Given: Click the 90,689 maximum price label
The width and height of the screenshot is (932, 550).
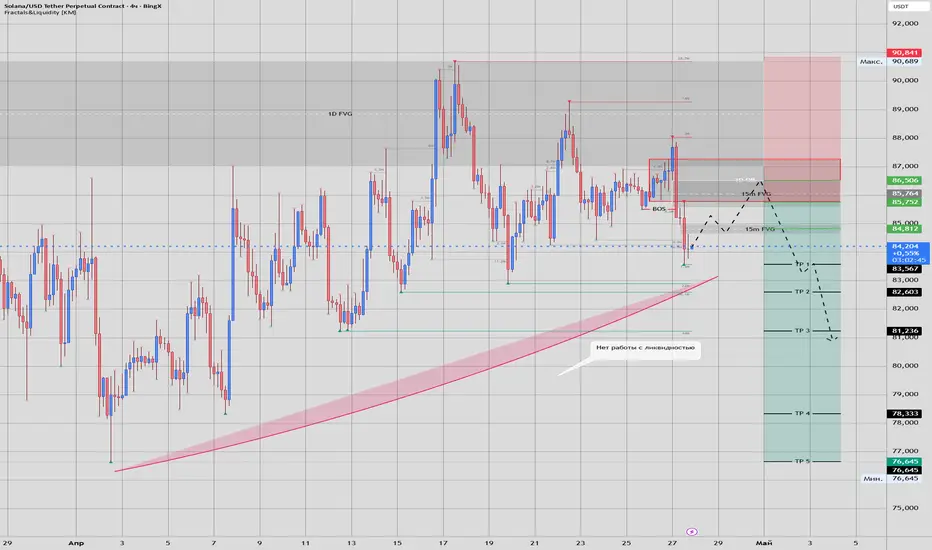Looking at the screenshot, I should (x=904, y=61).
